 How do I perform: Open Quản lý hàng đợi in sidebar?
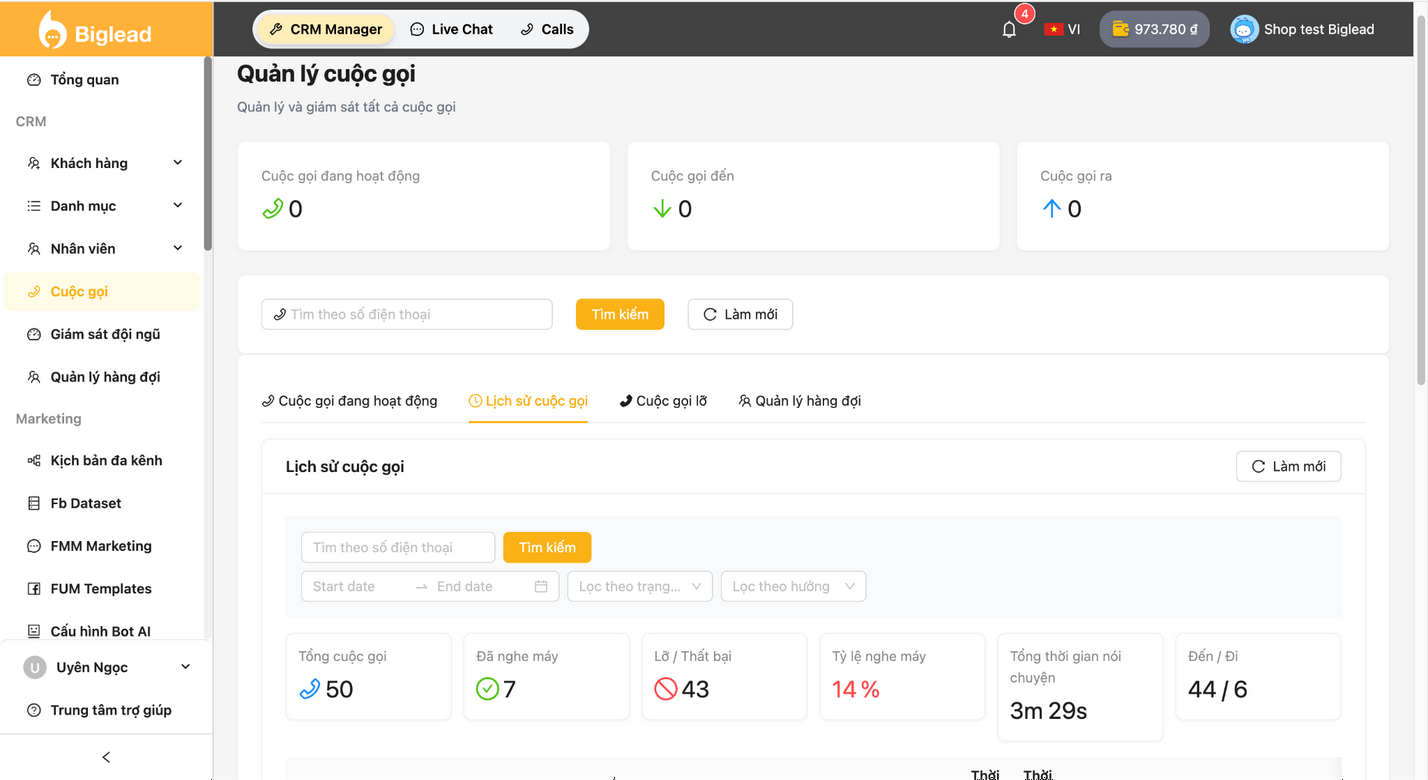point(103,377)
